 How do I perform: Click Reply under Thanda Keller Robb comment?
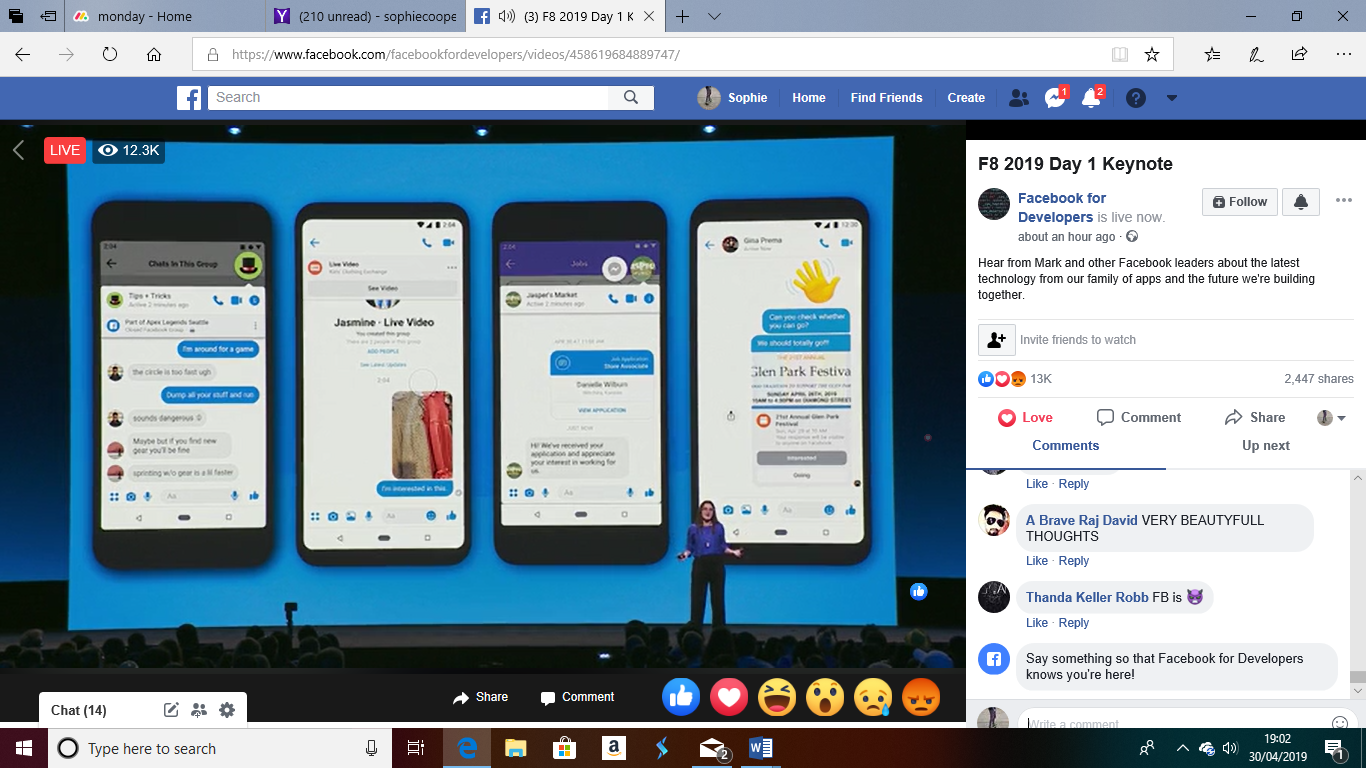[x=1074, y=623]
